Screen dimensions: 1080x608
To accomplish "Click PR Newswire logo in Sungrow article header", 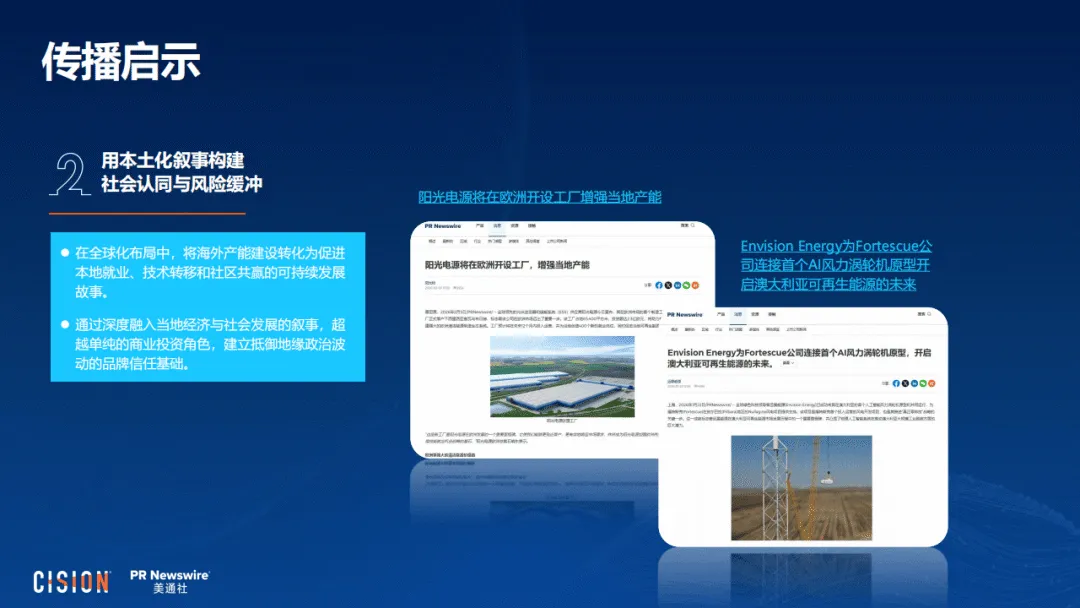I will [443, 226].
